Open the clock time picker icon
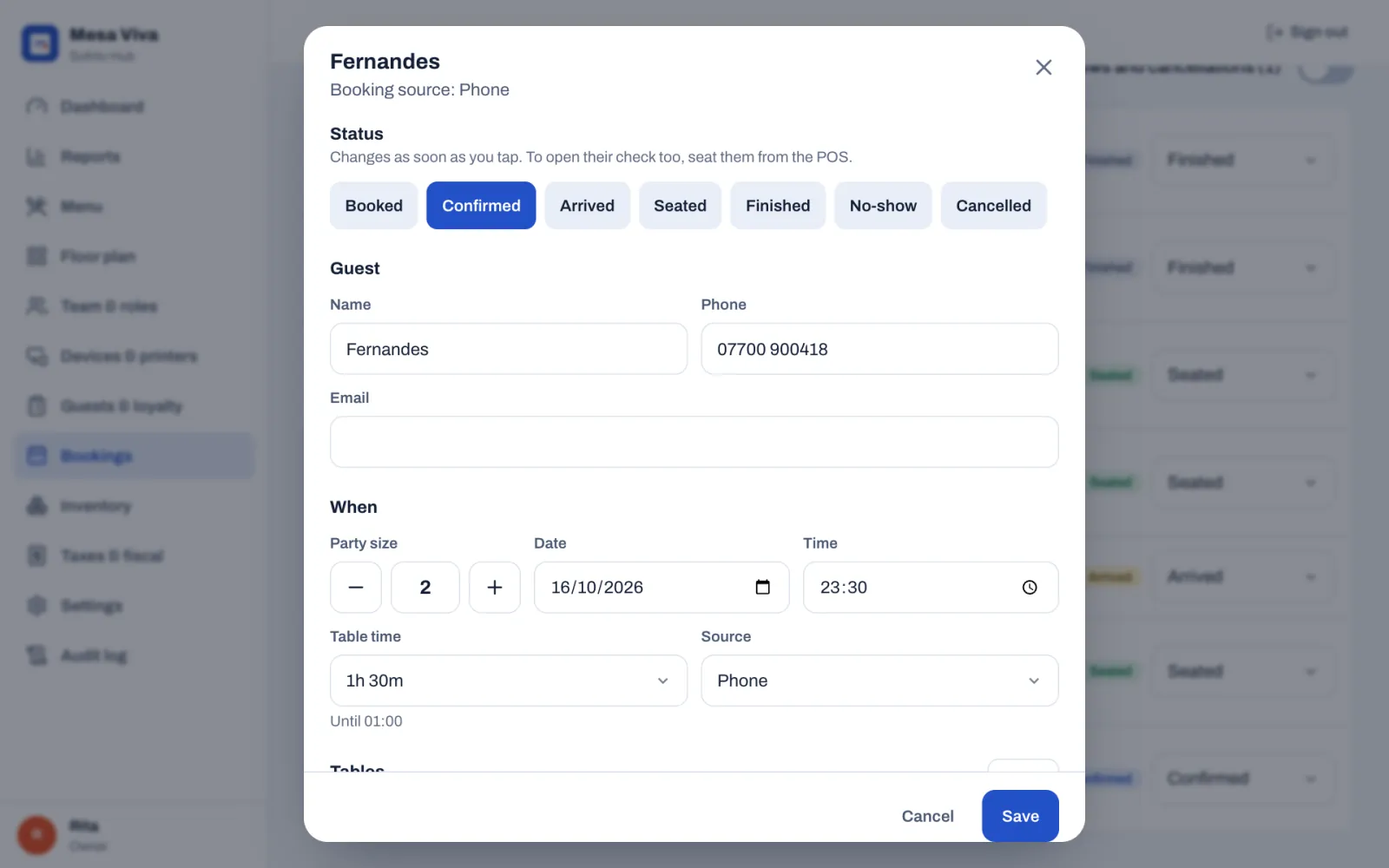 (x=1030, y=588)
